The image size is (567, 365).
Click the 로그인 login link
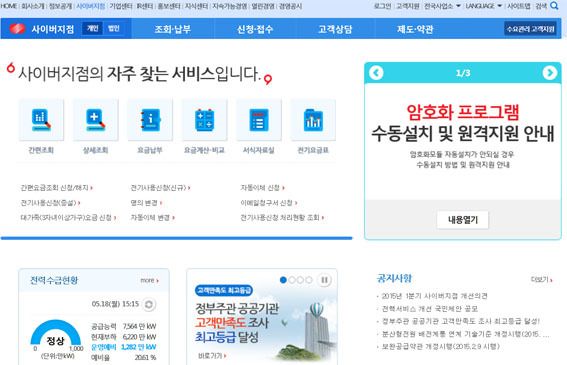(382, 6)
